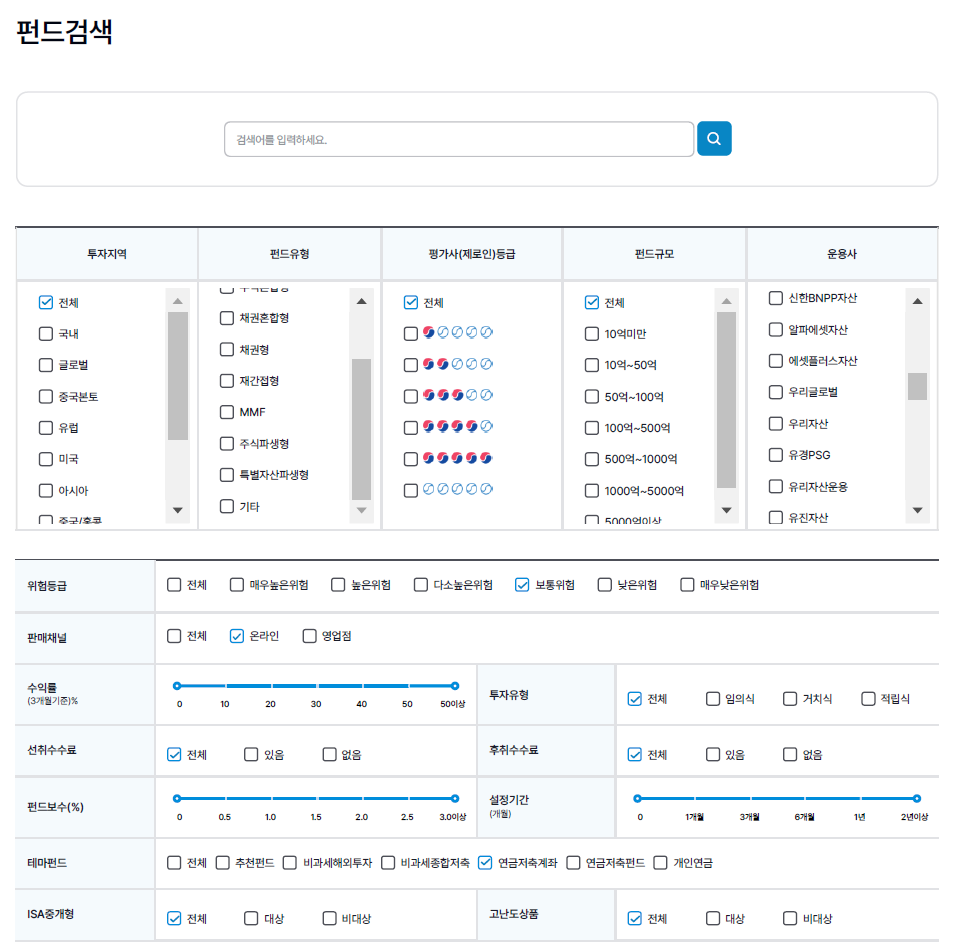Click left handle of 수익률 slider
The image size is (959, 952).
click(177, 686)
